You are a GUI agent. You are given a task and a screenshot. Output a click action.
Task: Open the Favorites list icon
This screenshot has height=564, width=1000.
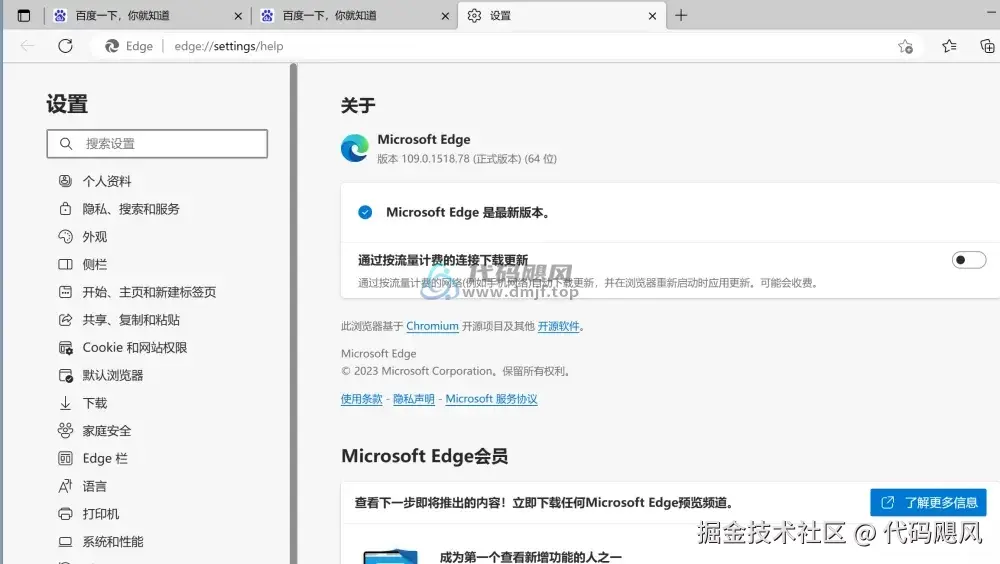tap(949, 46)
